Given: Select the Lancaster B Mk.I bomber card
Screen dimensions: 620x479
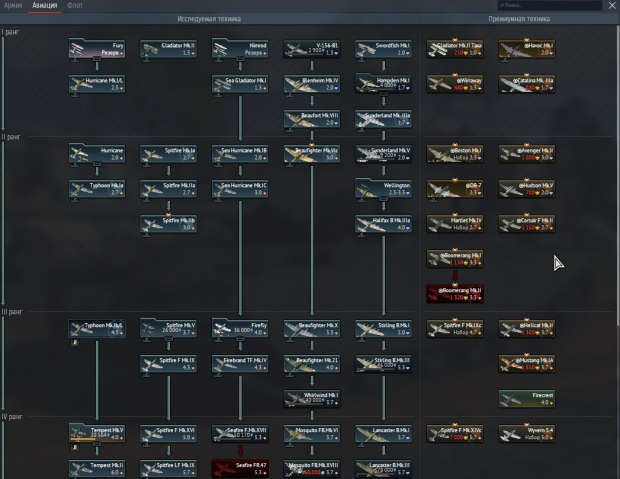Looking at the screenshot, I should pyautogui.click(x=383, y=434).
